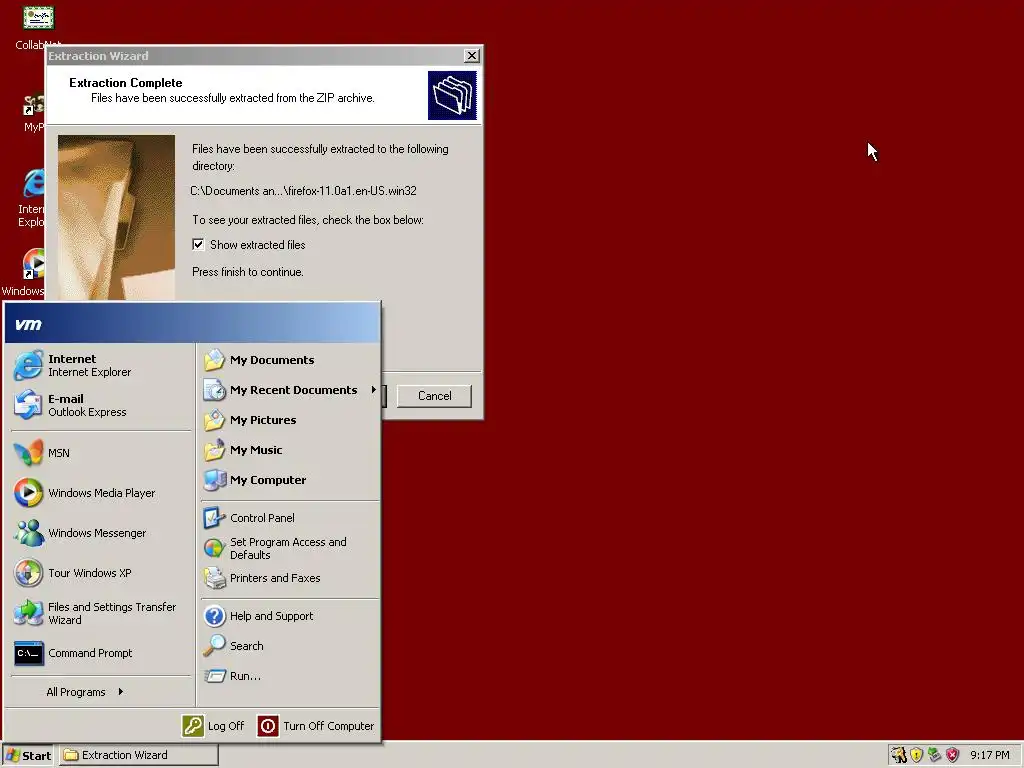Click the Start button
This screenshot has width=1024, height=768.
(x=27, y=755)
